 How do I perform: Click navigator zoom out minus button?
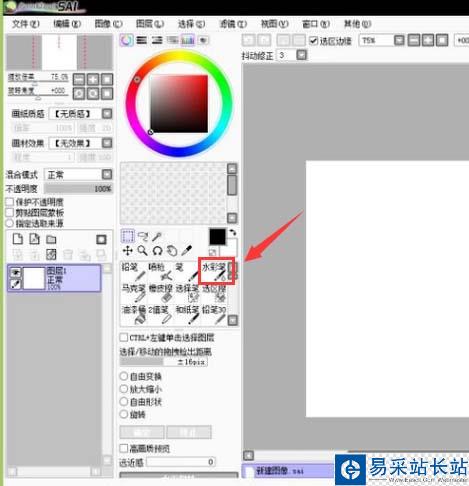pyautogui.click(x=79, y=80)
